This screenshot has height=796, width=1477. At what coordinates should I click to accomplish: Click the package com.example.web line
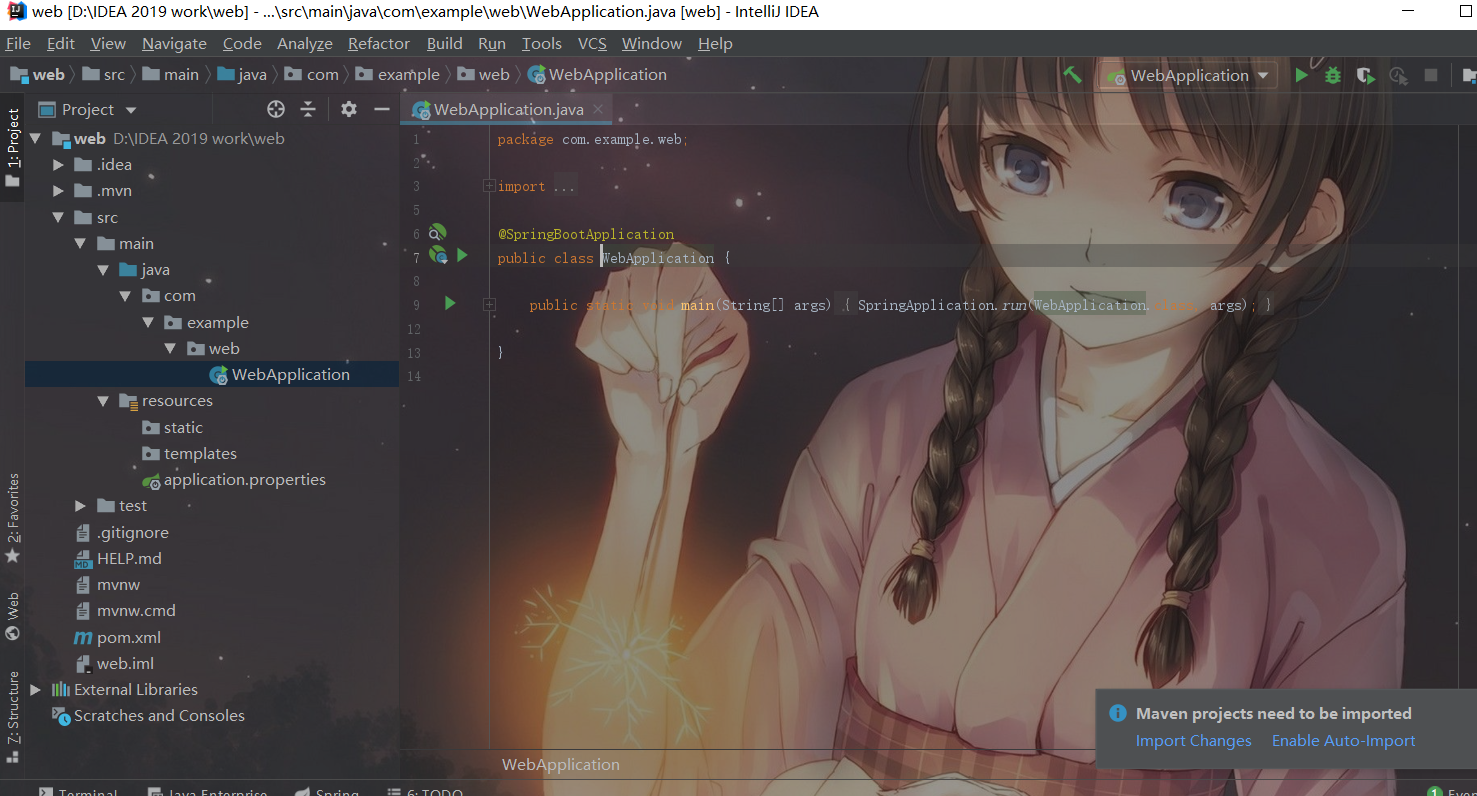coord(592,139)
